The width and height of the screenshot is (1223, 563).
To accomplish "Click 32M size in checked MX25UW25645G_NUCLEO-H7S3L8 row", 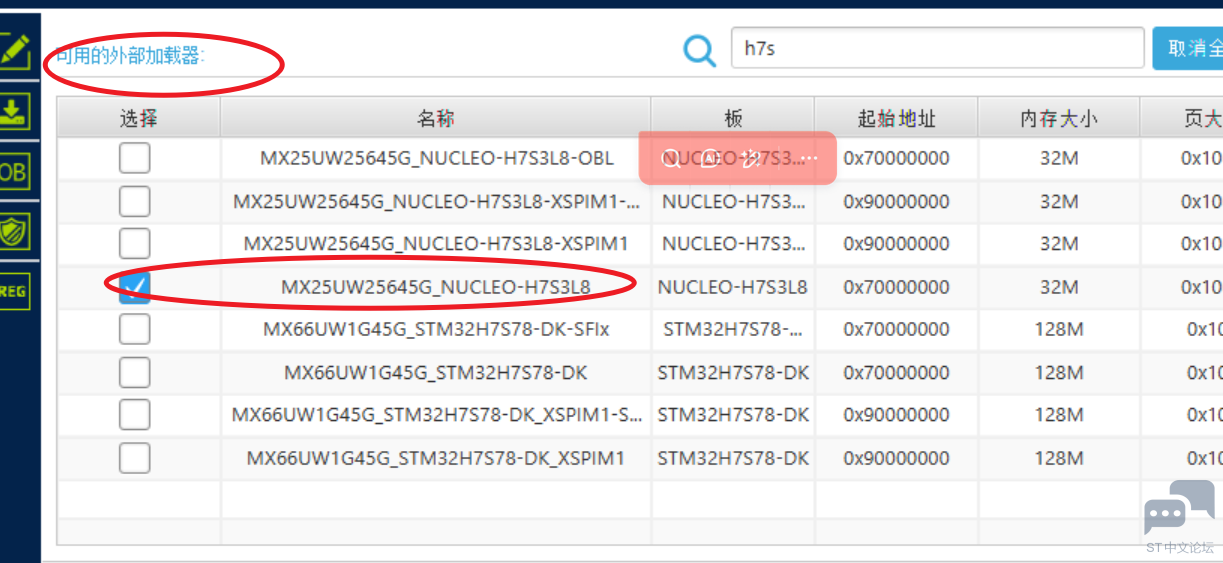I will coord(1059,287).
